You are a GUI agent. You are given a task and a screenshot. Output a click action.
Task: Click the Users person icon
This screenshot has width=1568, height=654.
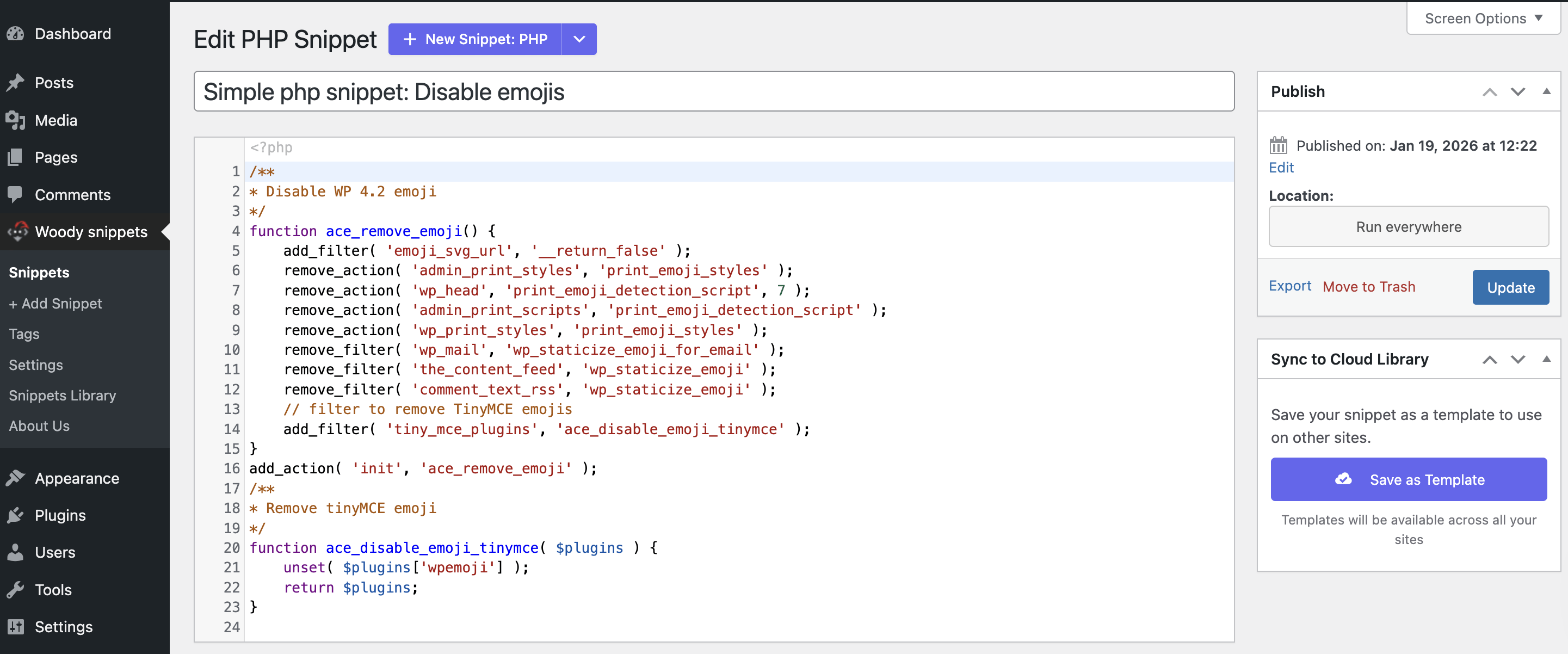(x=16, y=553)
